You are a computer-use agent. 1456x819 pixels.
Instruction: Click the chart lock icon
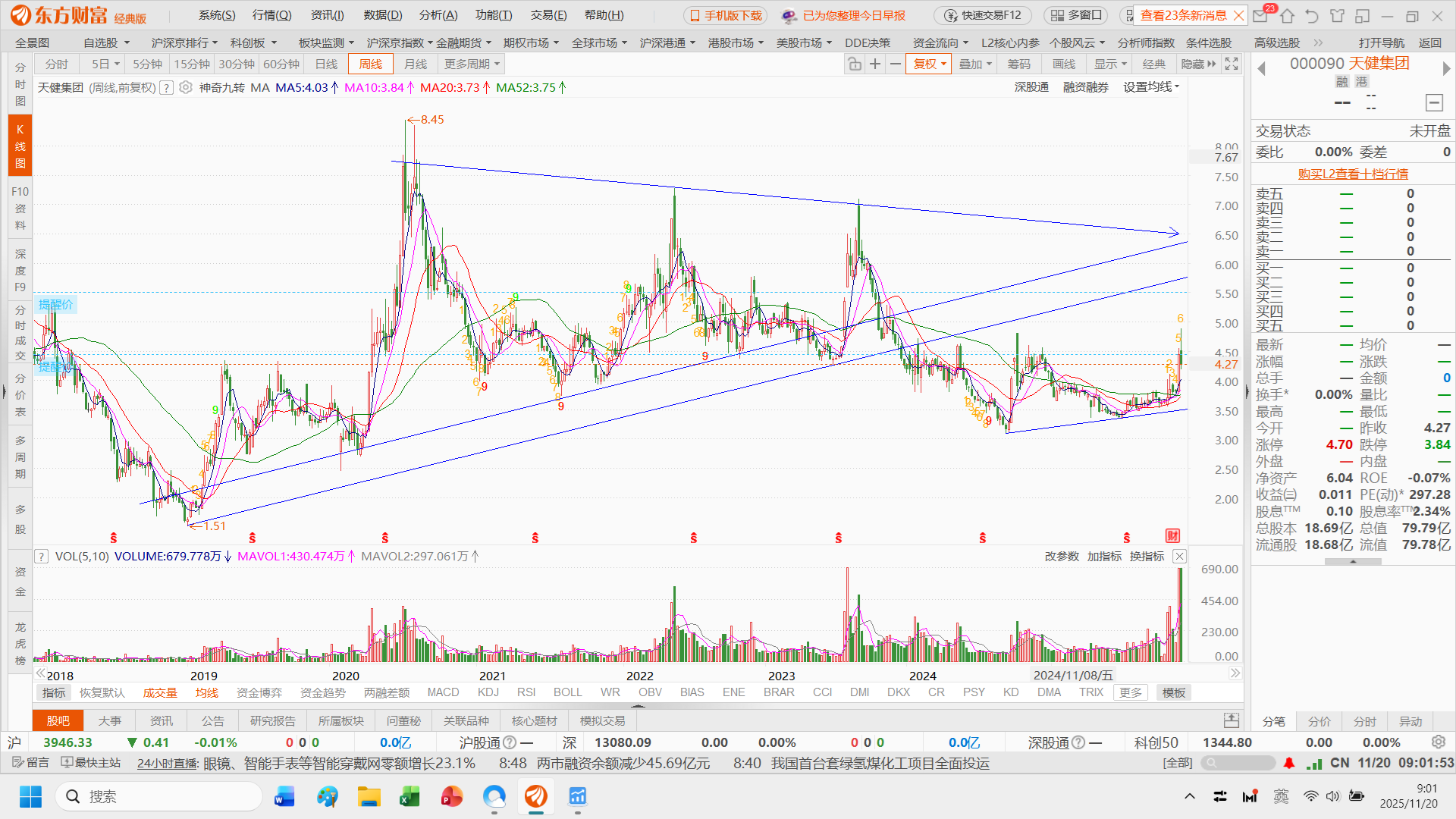pos(855,64)
